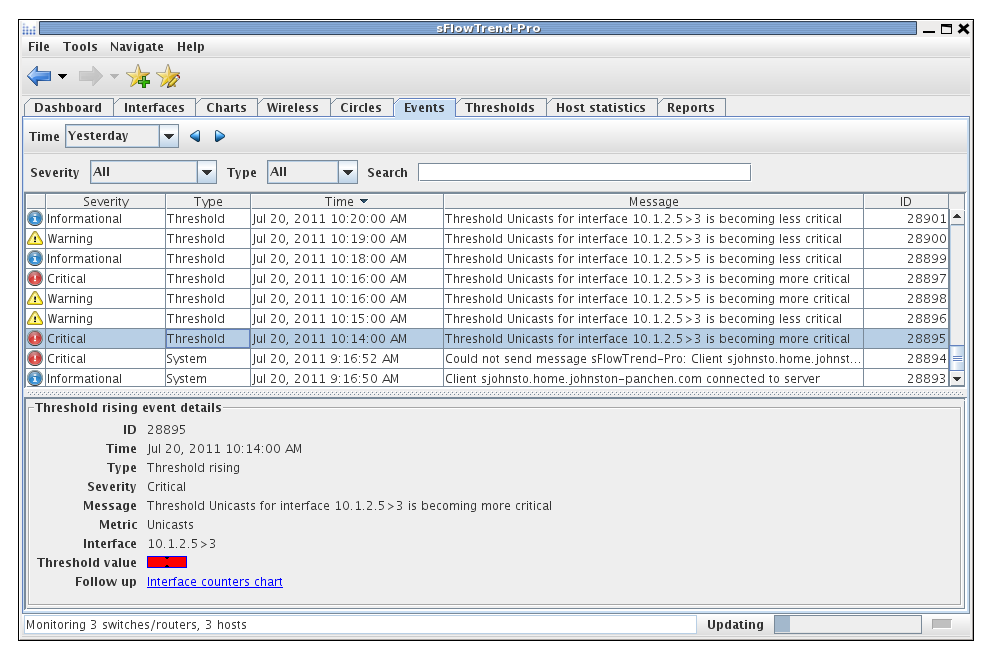The width and height of the screenshot is (993, 655).
Task: Open the back history dropdown arrow
Action: pos(62,77)
